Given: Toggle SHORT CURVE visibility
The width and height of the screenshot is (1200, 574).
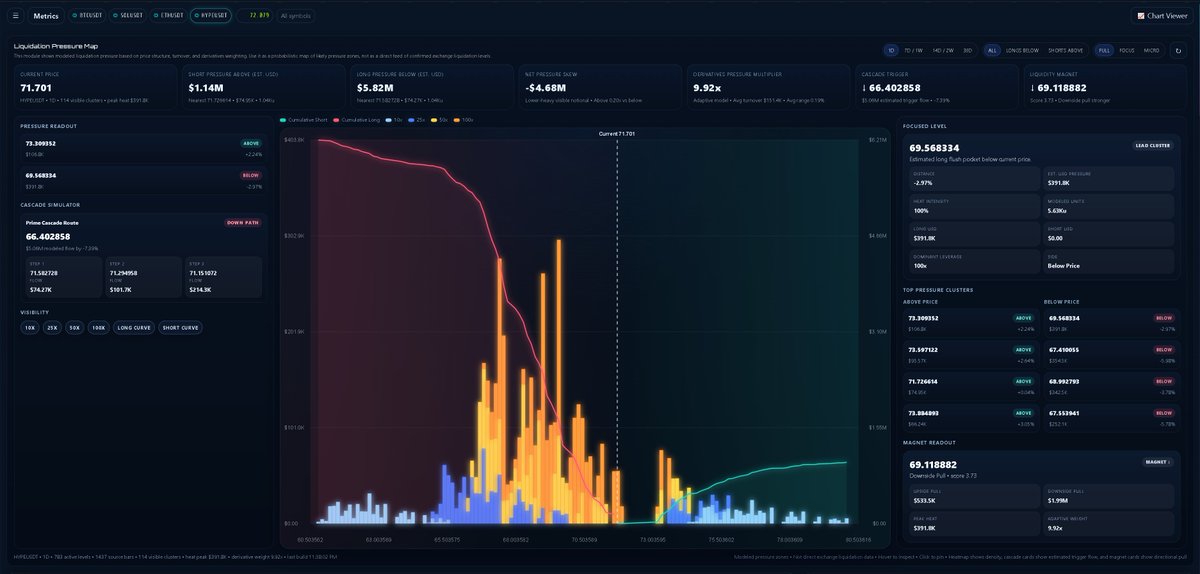Looking at the screenshot, I should [x=180, y=327].
